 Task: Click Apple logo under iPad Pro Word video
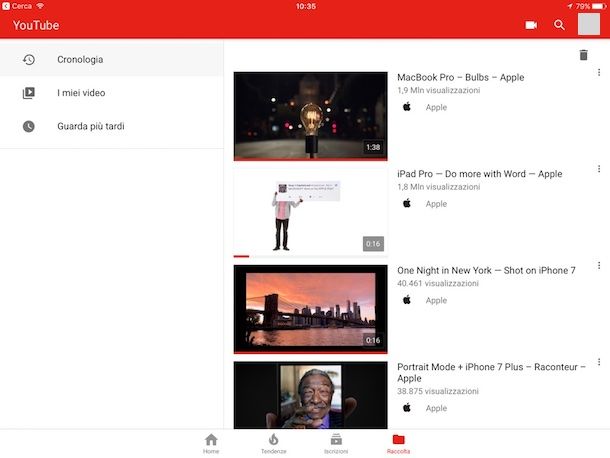(407, 203)
